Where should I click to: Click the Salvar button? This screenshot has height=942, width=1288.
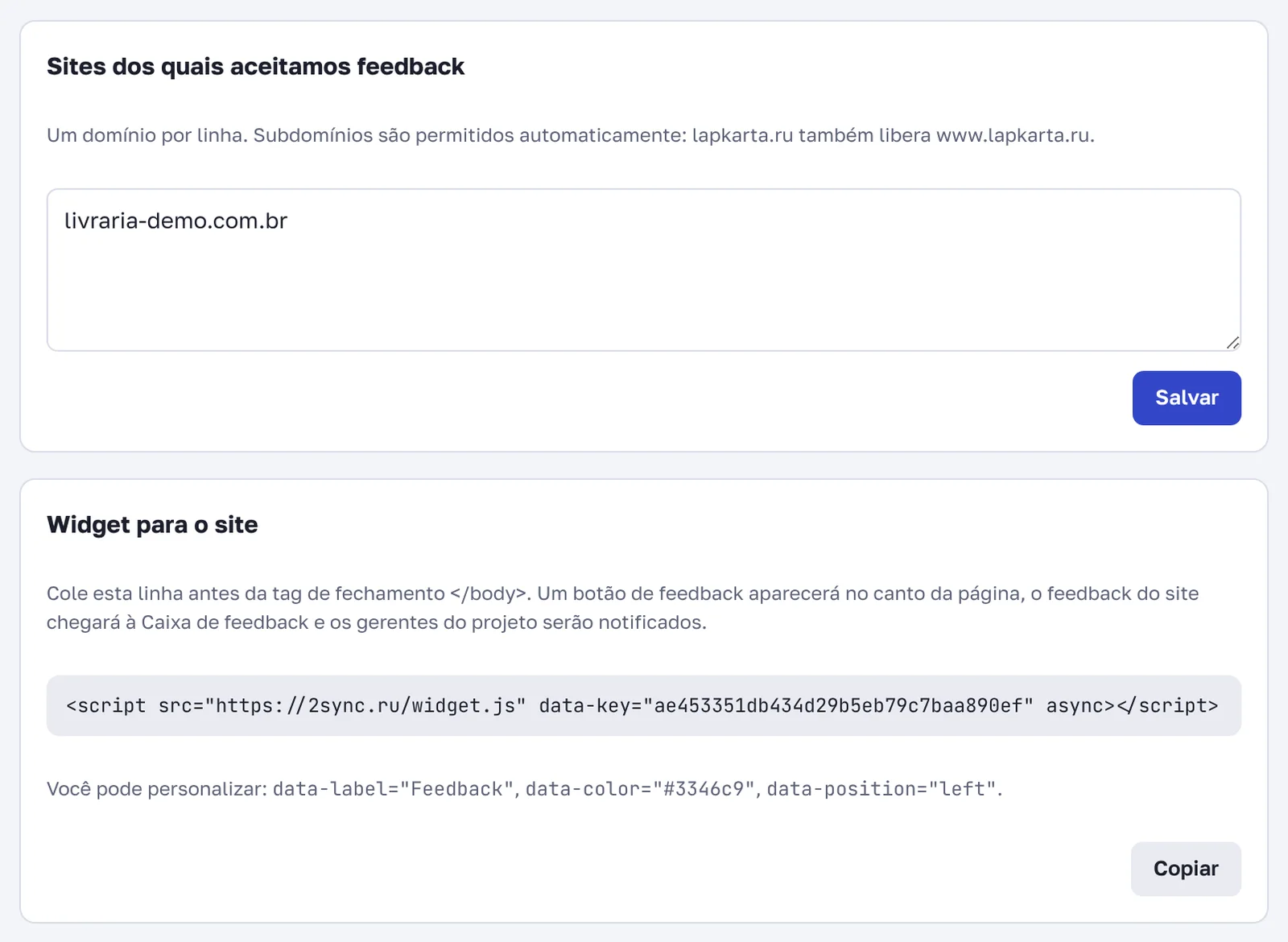[1186, 398]
